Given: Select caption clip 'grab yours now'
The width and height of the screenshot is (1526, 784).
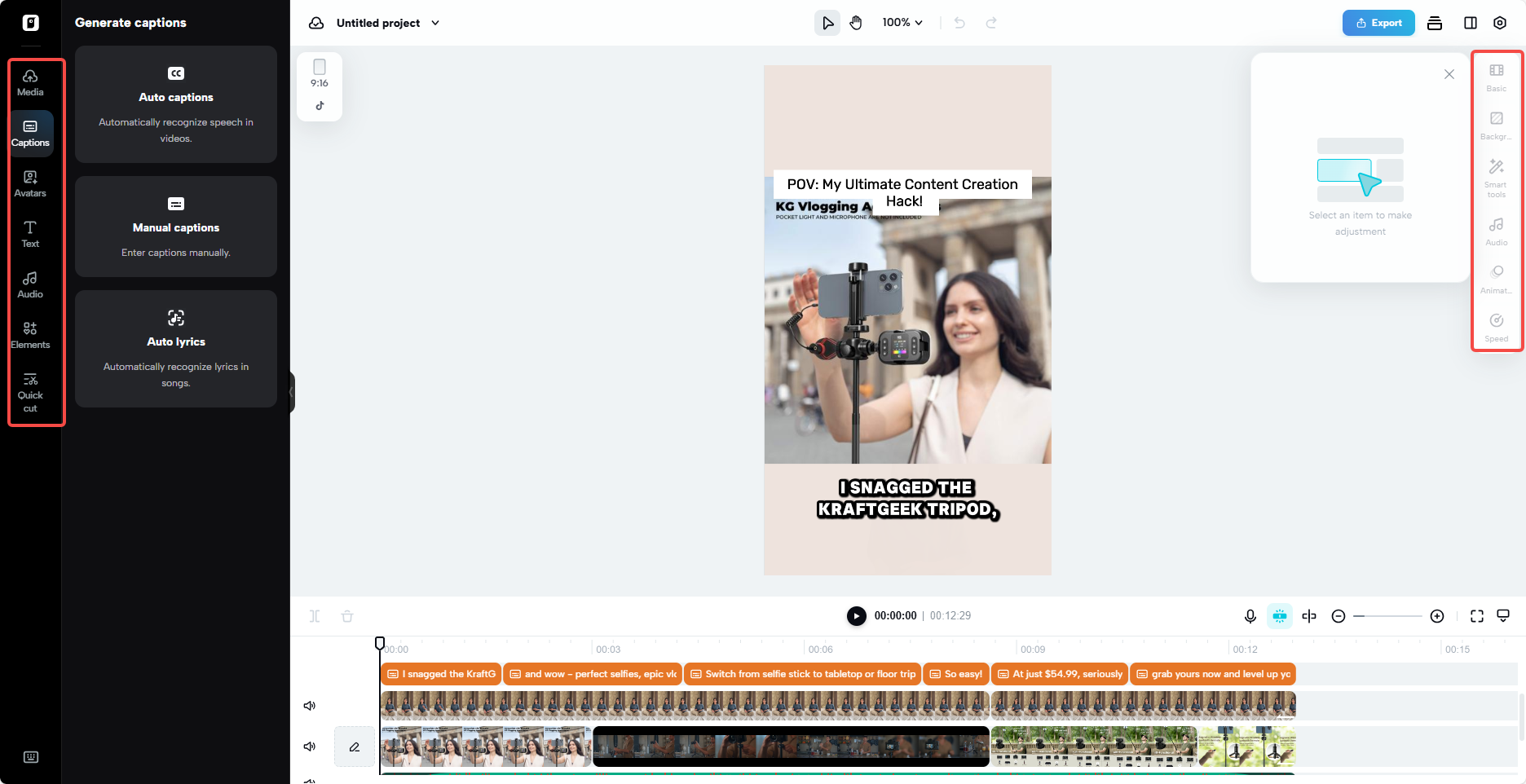Looking at the screenshot, I should 1213,674.
